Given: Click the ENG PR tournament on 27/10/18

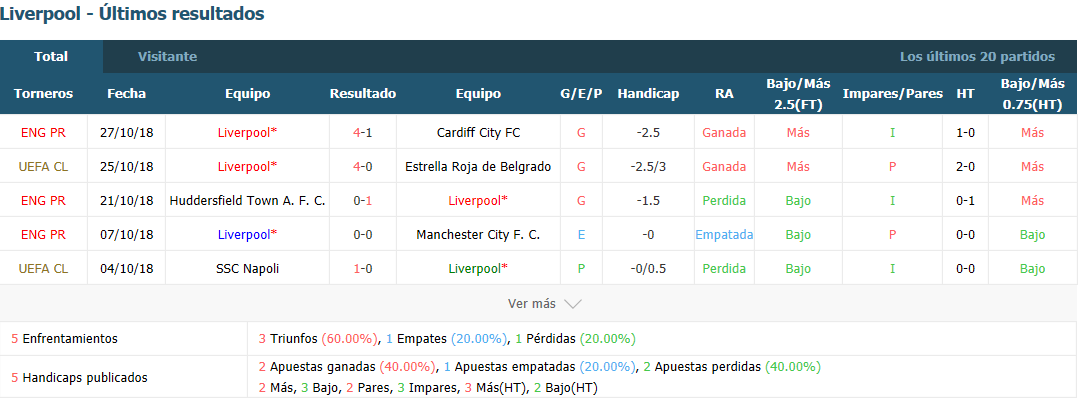Looking at the screenshot, I should pos(43,132).
